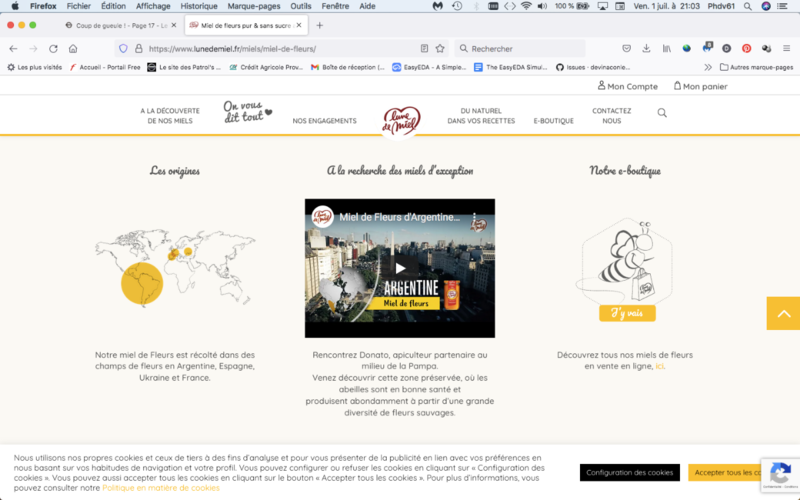Open the Outils menu
The height and width of the screenshot is (500, 800).
tap(301, 6)
